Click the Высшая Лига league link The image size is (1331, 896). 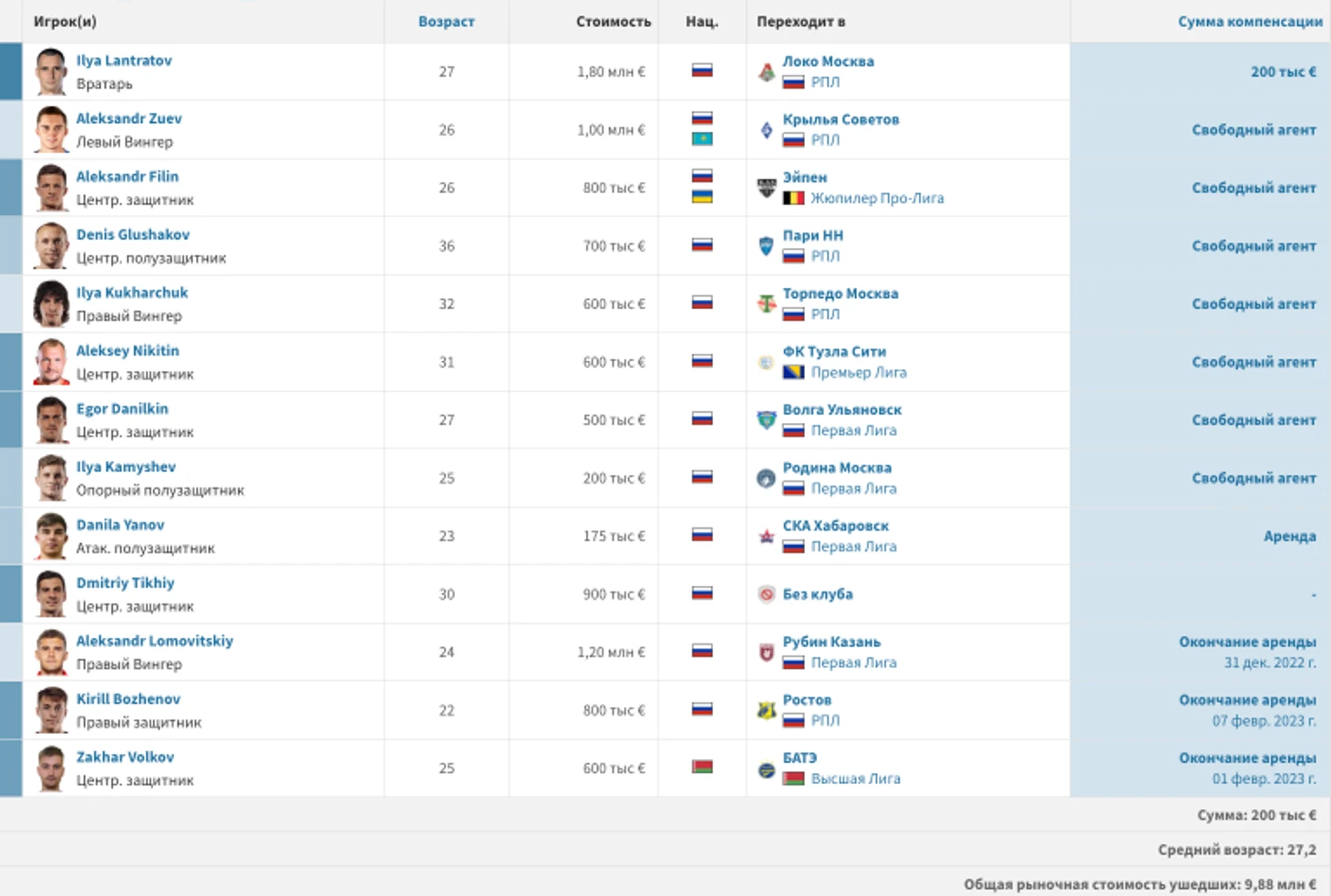856,779
